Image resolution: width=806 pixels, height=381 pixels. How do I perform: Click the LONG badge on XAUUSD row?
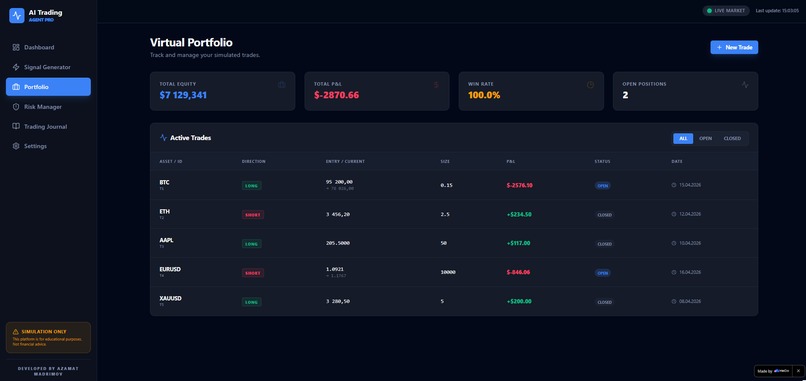click(x=251, y=302)
